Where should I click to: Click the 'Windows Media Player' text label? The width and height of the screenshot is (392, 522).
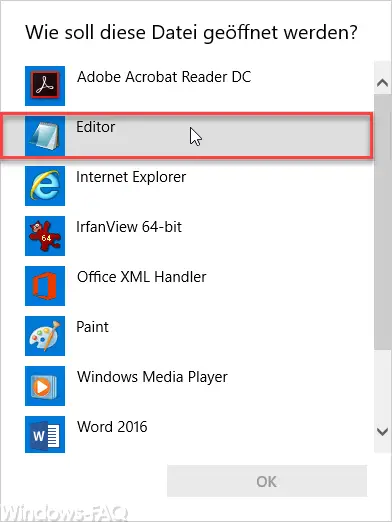pos(152,377)
